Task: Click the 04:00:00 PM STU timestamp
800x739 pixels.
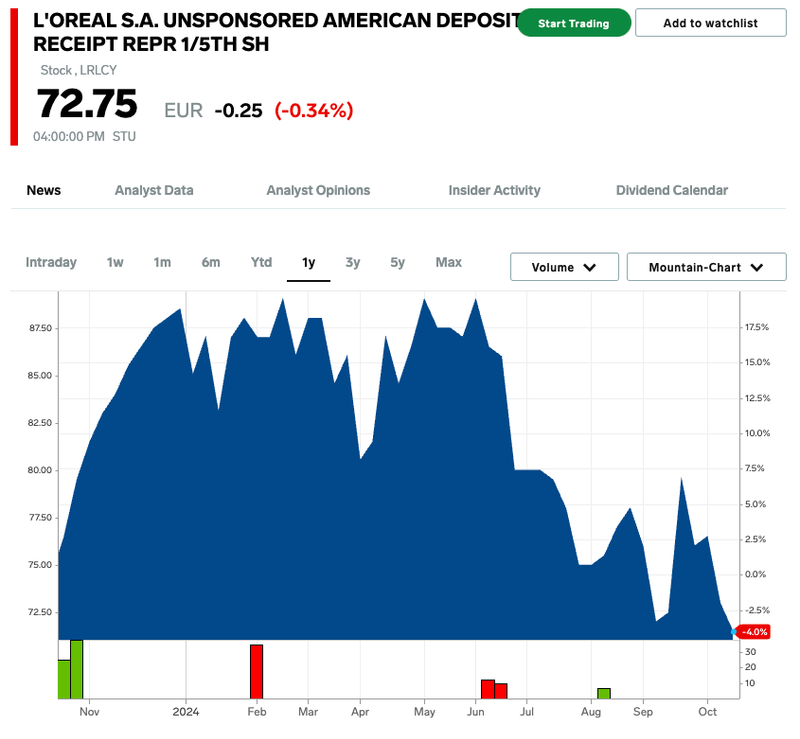Action: [x=85, y=137]
